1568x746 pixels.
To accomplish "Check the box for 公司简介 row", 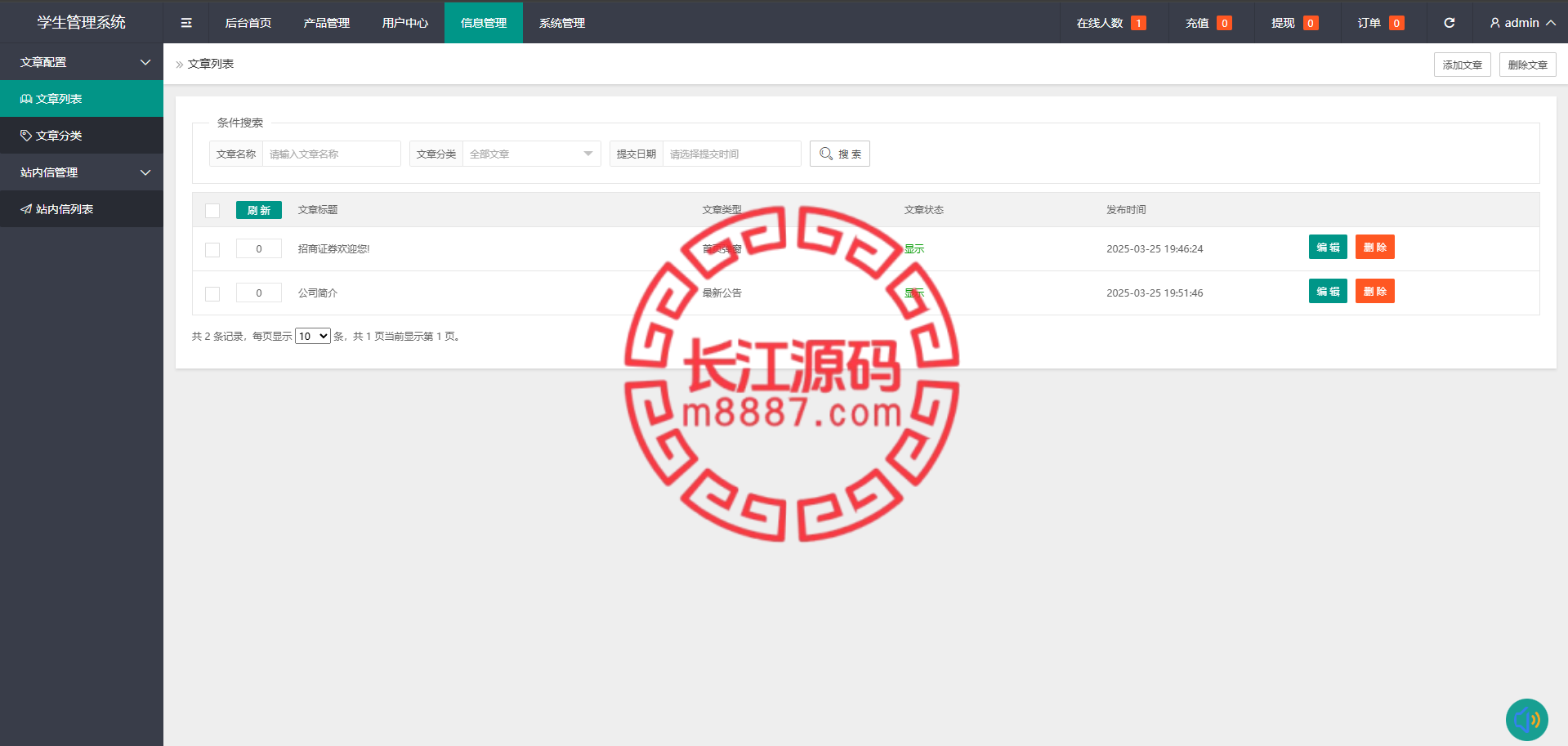I will (x=212, y=294).
